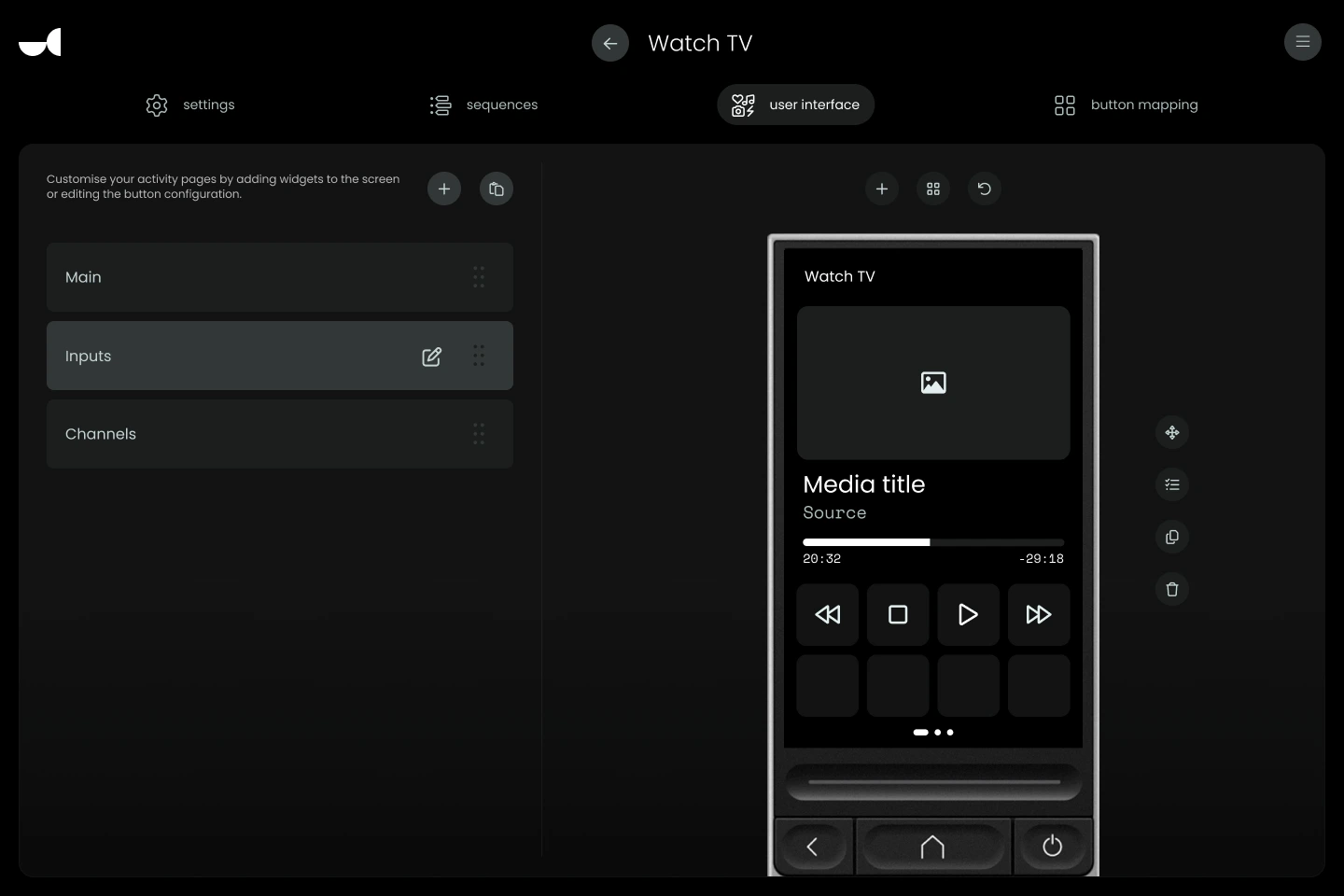Click the back arrow beside Watch TV
Screen dimensions: 1344x896
(x=610, y=43)
